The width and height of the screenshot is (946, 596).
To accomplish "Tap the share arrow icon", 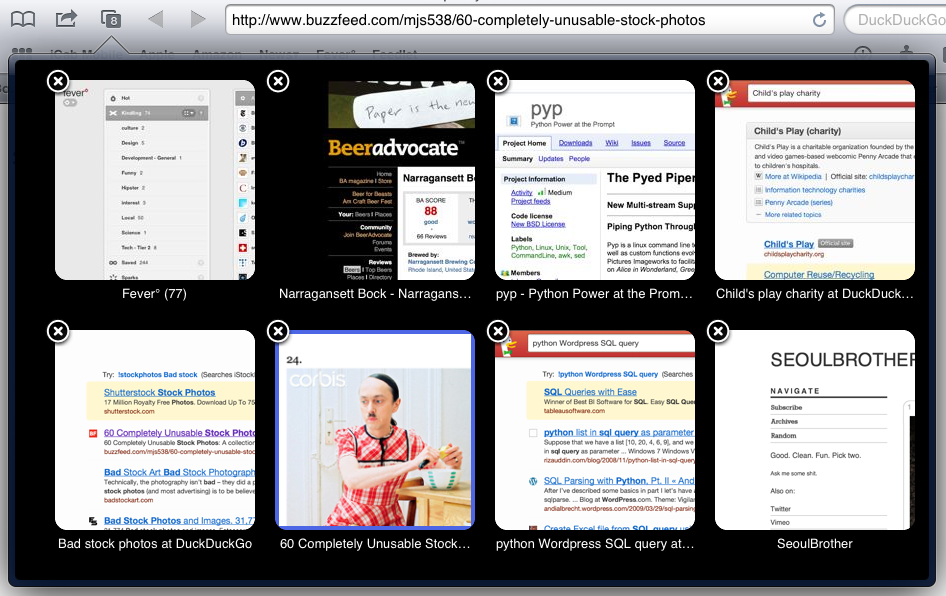I will tap(66, 19).
